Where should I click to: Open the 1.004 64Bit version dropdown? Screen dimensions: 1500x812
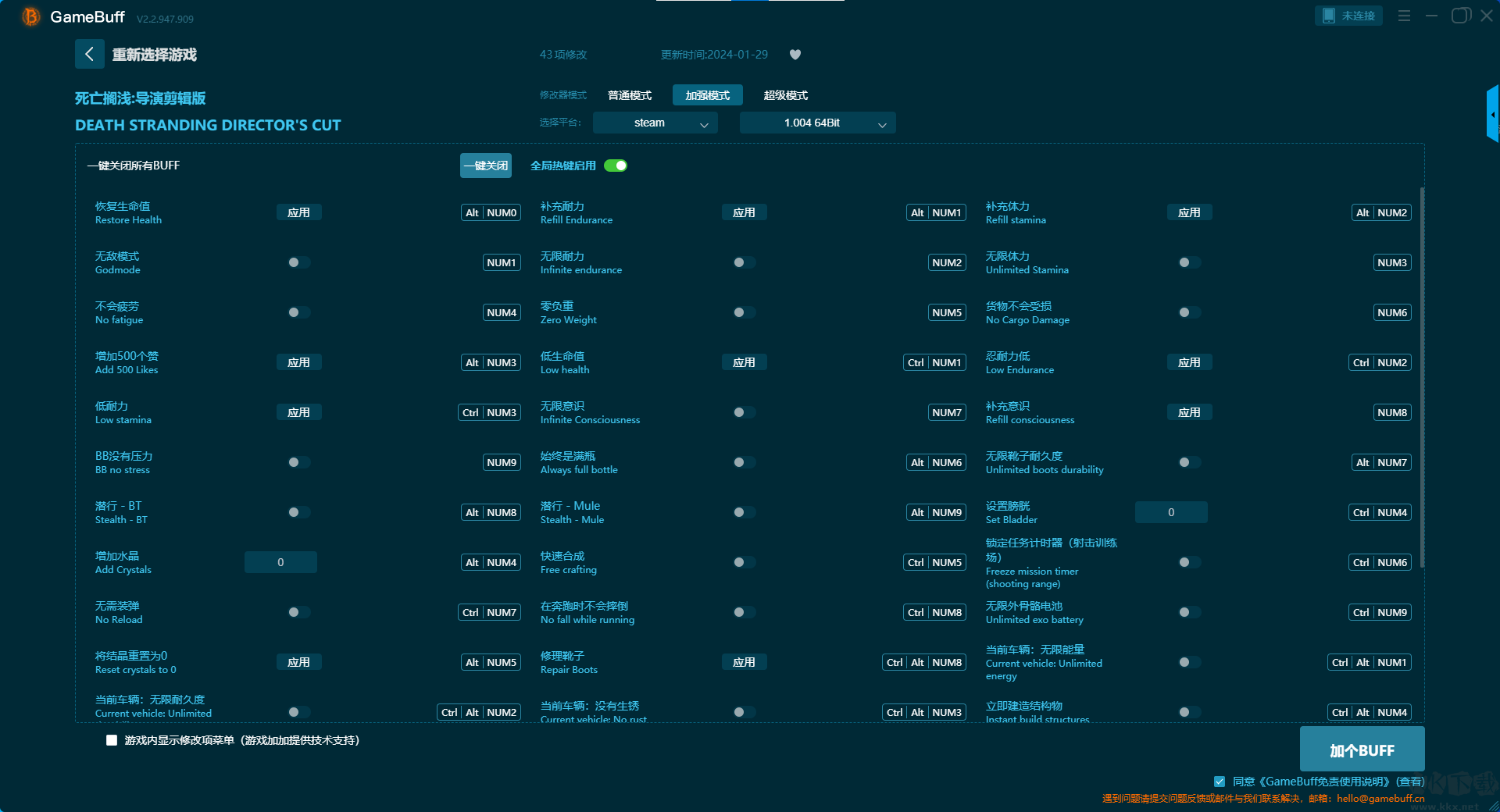pos(818,123)
